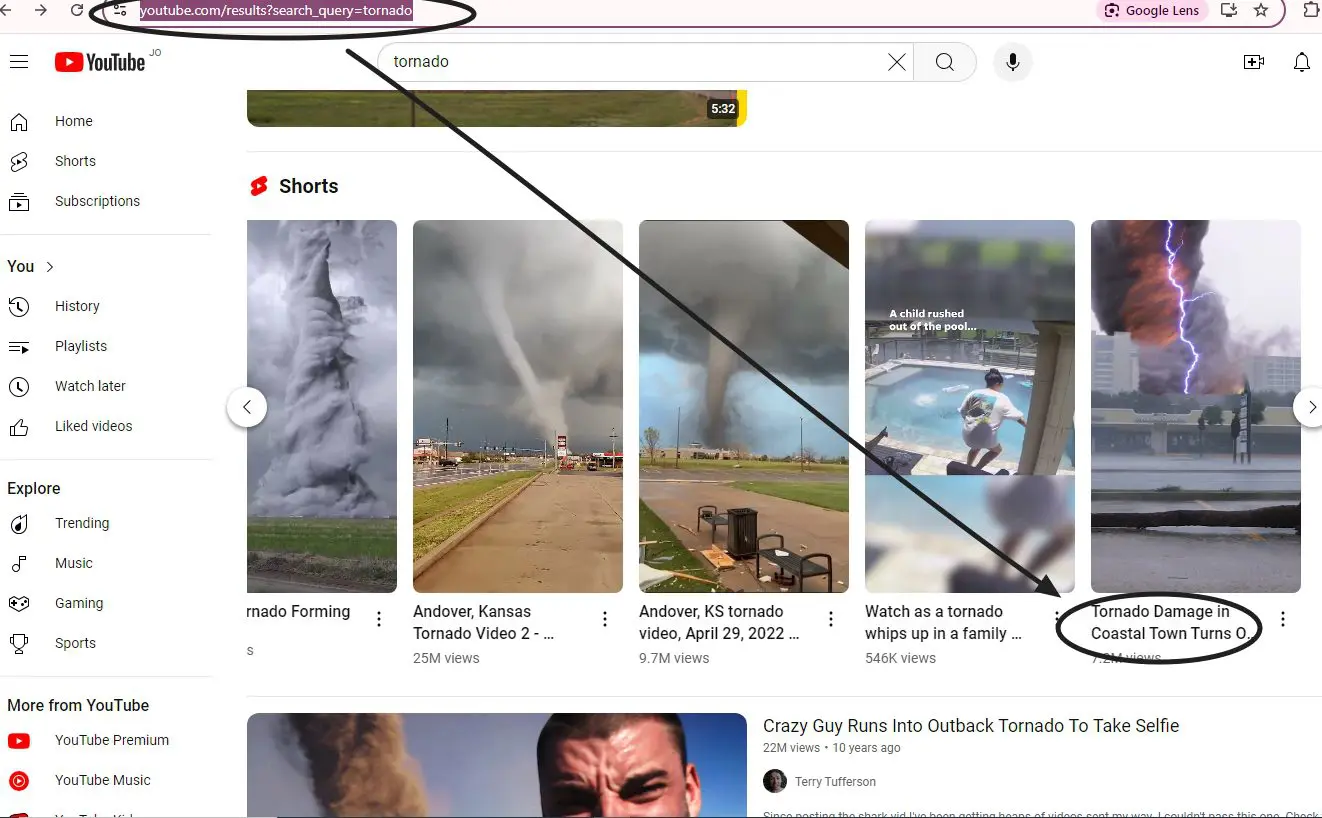Open more options for Tornado Forming short
The width and height of the screenshot is (1322, 818).
tap(379, 620)
